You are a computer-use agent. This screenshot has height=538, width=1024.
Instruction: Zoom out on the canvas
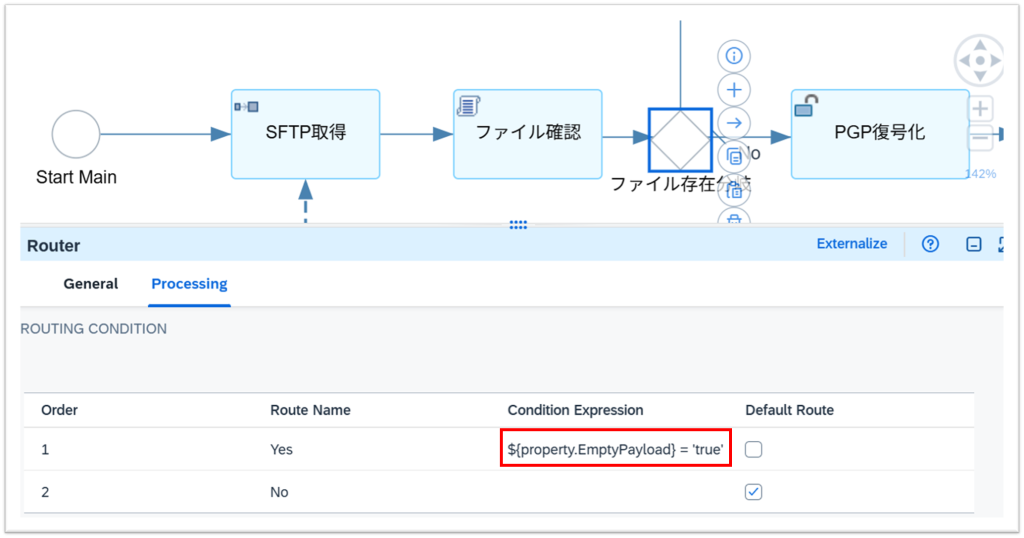[981, 138]
